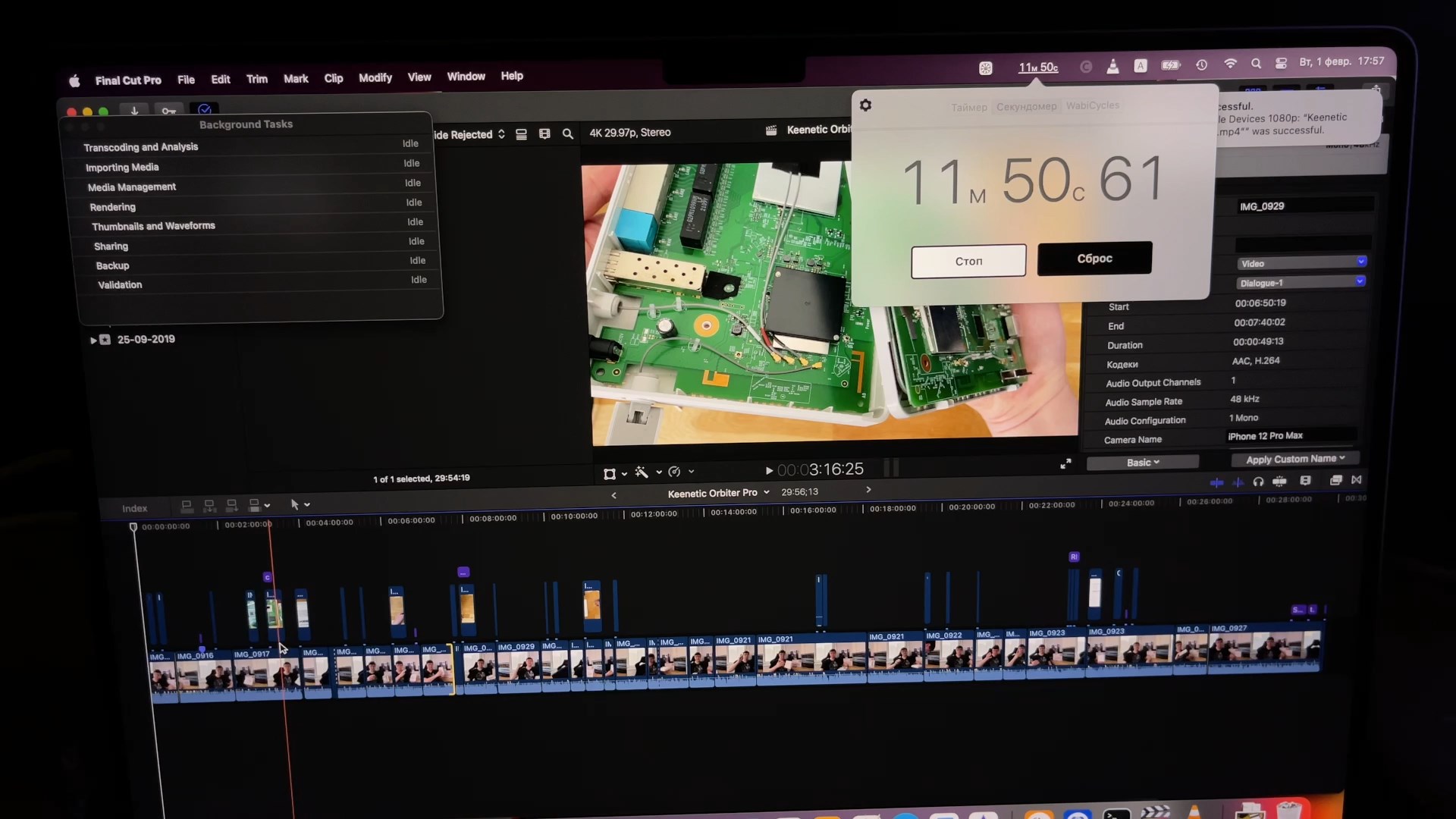Open the Modify menu
This screenshot has height=819, width=1456.
tap(375, 77)
